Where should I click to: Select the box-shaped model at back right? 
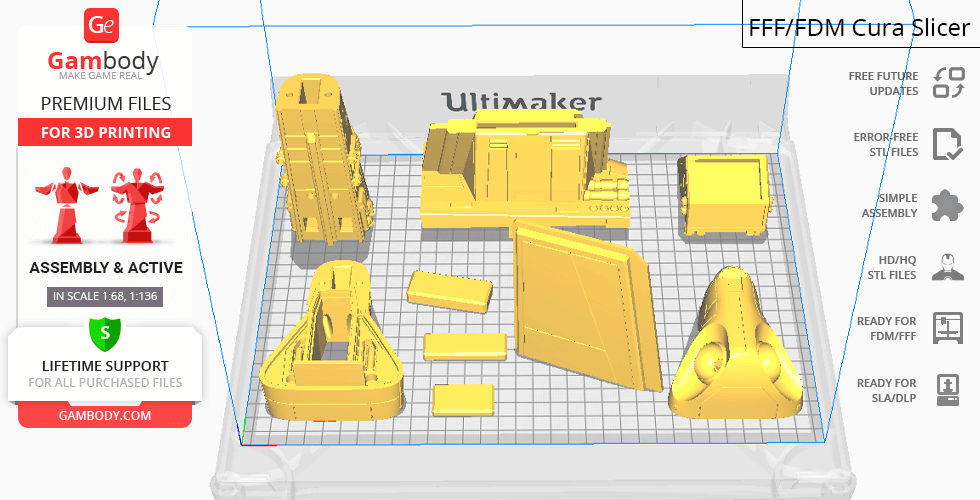pos(725,195)
